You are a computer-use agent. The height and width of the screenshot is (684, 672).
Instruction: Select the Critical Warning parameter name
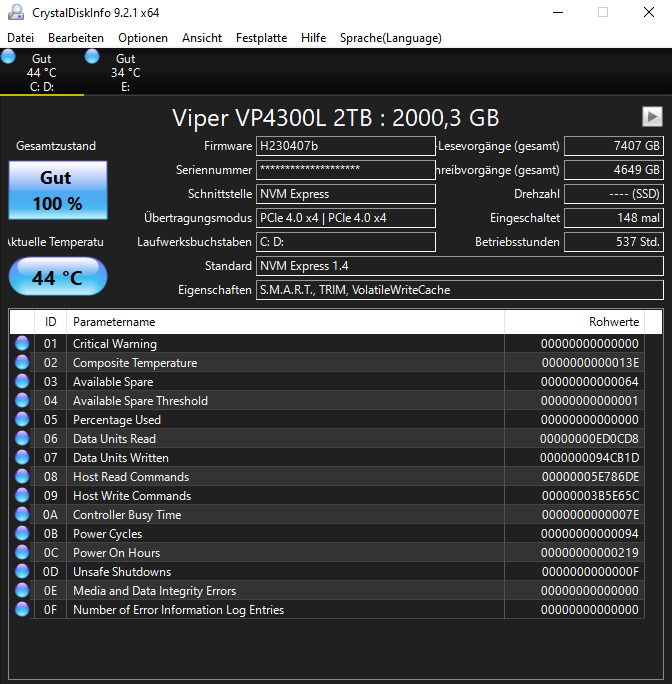pos(115,344)
